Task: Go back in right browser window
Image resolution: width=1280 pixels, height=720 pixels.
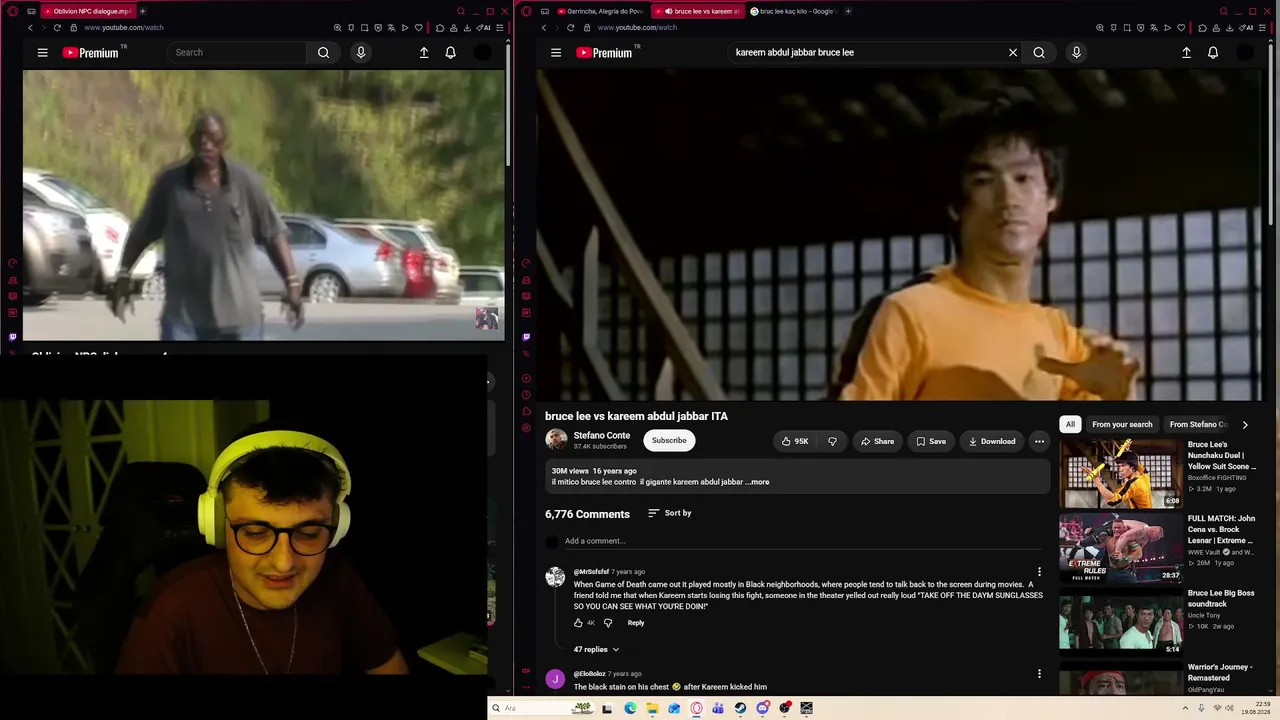Action: 544,28
